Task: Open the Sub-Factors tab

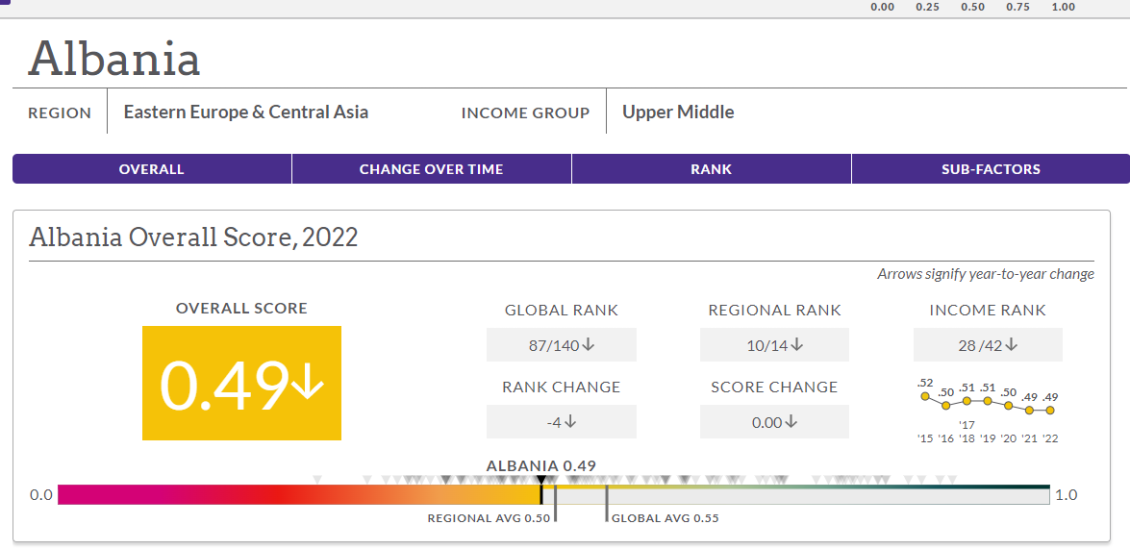Action: pyautogui.click(x=990, y=169)
